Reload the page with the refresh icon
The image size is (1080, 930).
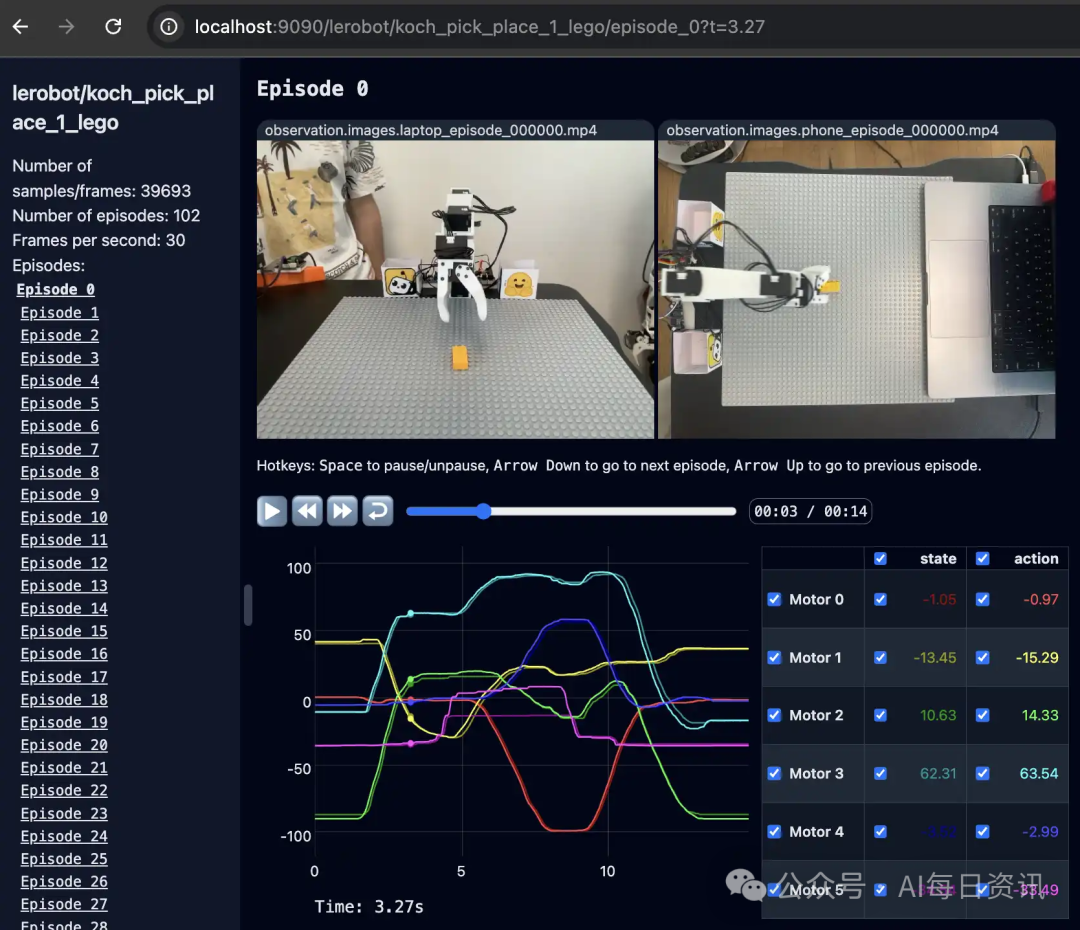tap(114, 27)
